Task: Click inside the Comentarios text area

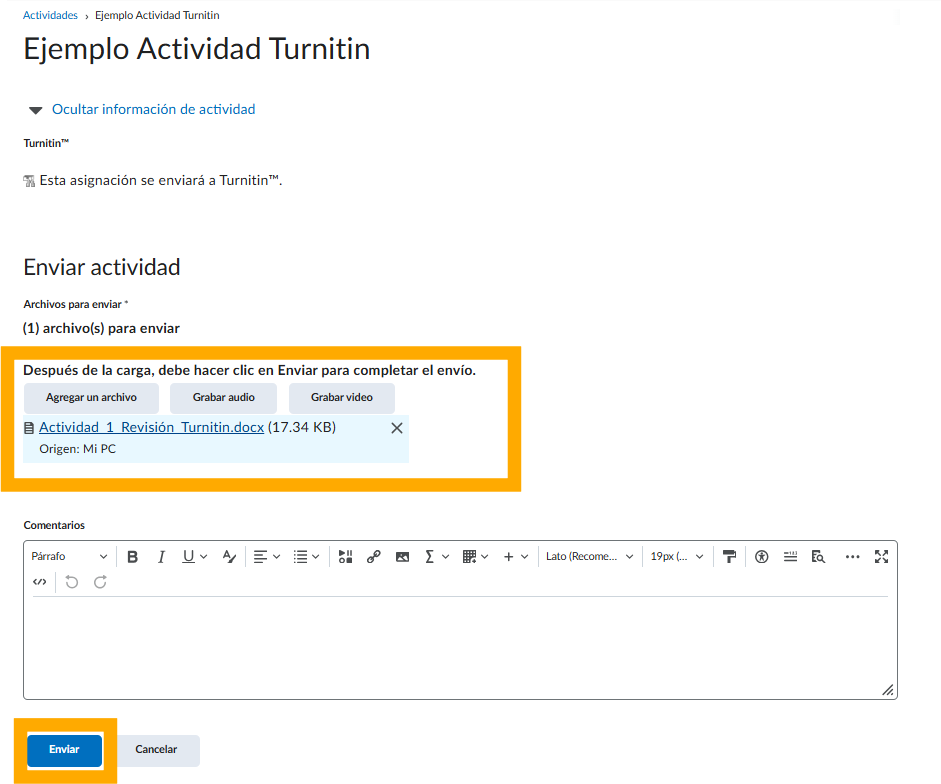Action: click(x=460, y=645)
